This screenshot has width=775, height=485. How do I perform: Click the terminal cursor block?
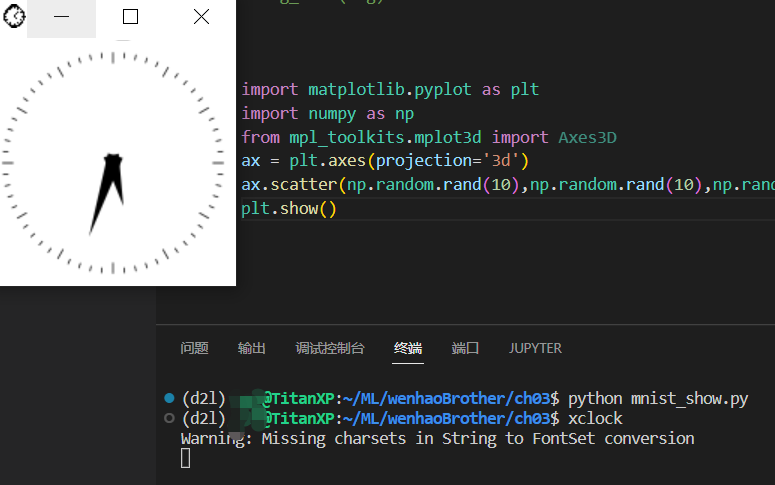tap(185, 458)
